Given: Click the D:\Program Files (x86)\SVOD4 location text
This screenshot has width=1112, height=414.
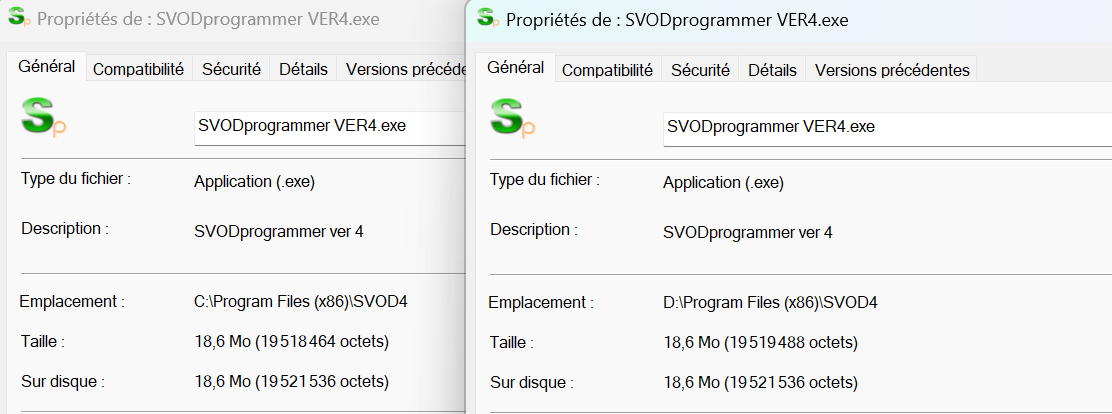Looking at the screenshot, I should pyautogui.click(x=770, y=302).
